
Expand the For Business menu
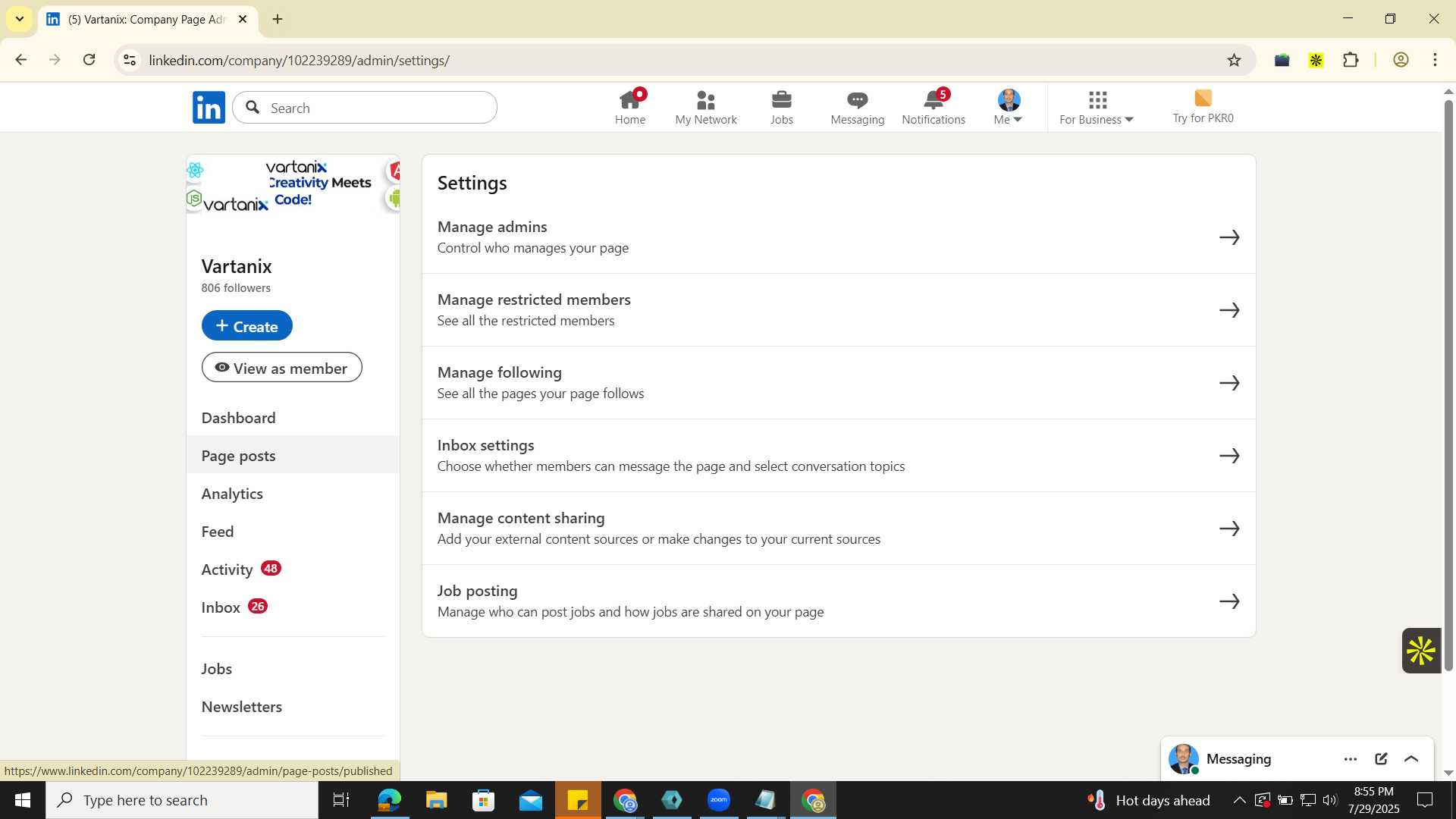(x=1097, y=108)
